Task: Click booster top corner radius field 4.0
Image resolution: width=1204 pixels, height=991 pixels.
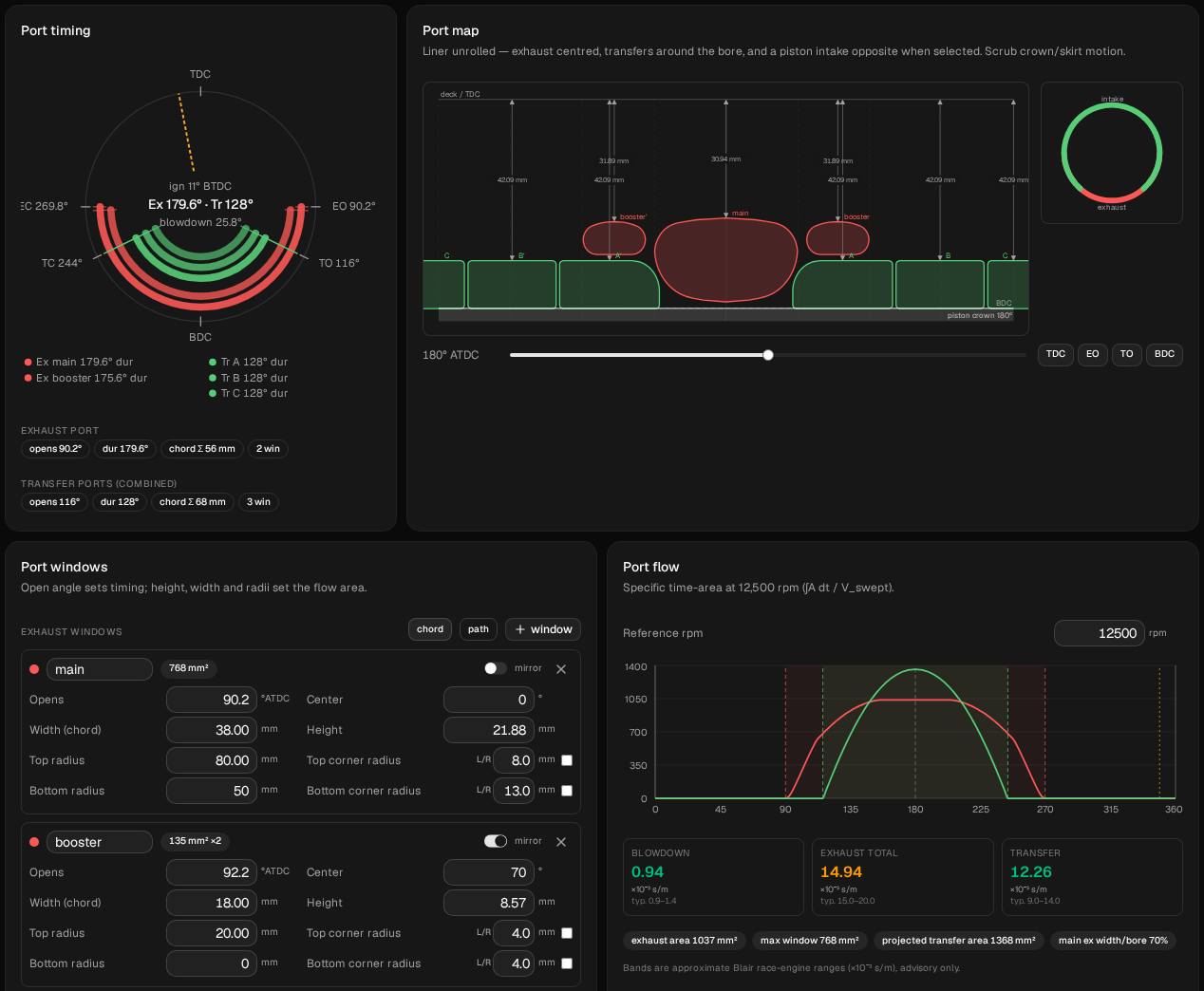Action: click(x=514, y=933)
